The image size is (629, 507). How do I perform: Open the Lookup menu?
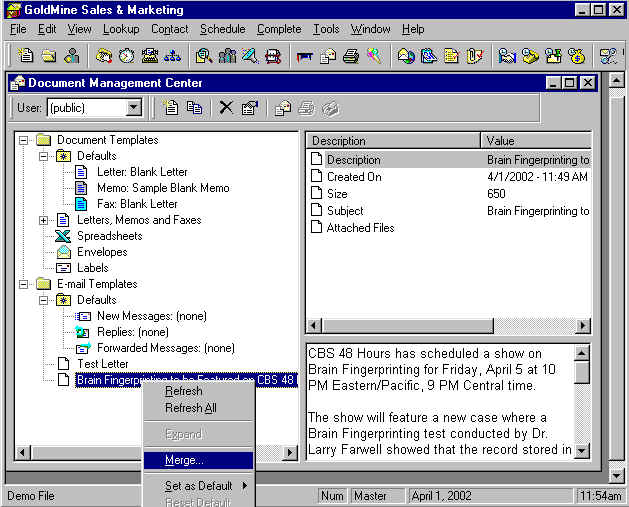point(121,29)
